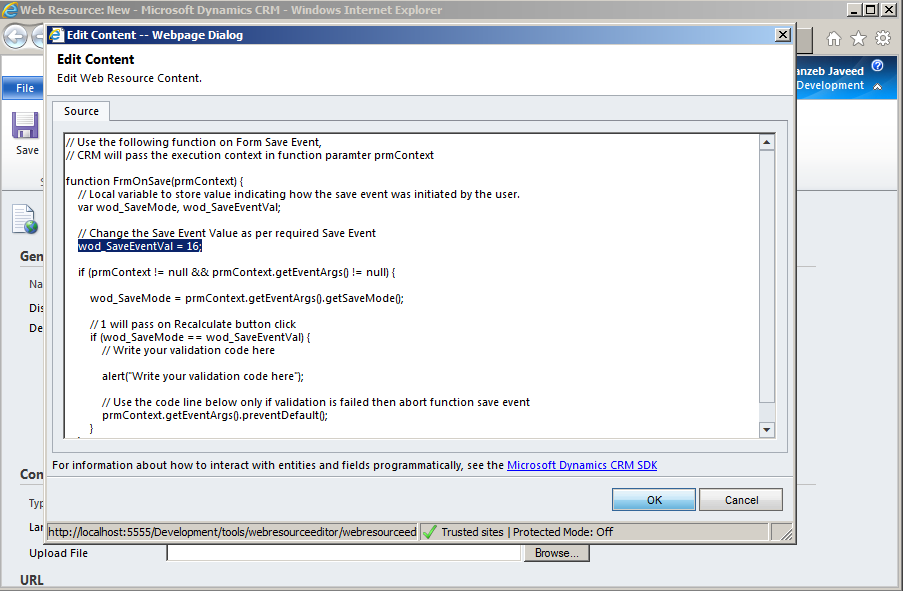Click the highlighted line wod_SaveEventVal = 16;
The width and height of the screenshot is (903, 591).
pyautogui.click(x=140, y=247)
